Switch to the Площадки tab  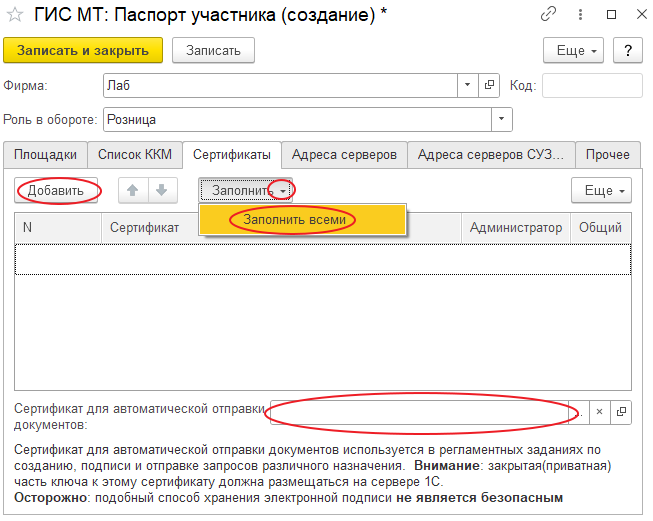pos(46,155)
